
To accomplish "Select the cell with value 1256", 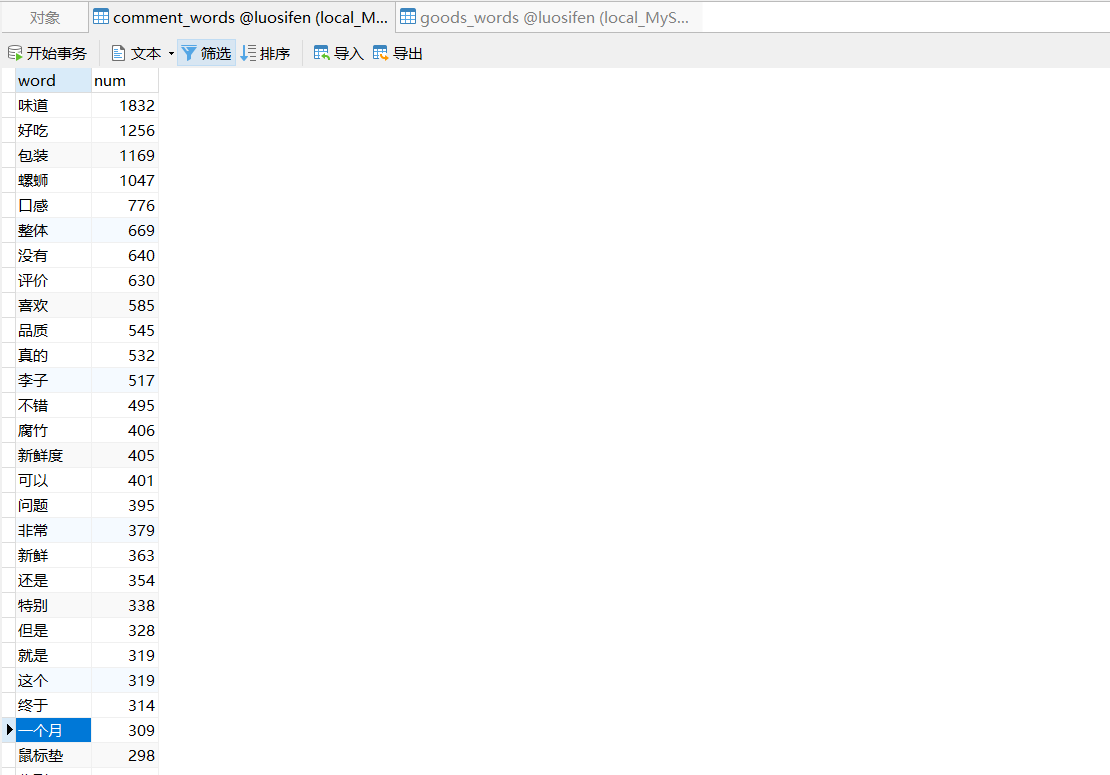I will point(125,130).
